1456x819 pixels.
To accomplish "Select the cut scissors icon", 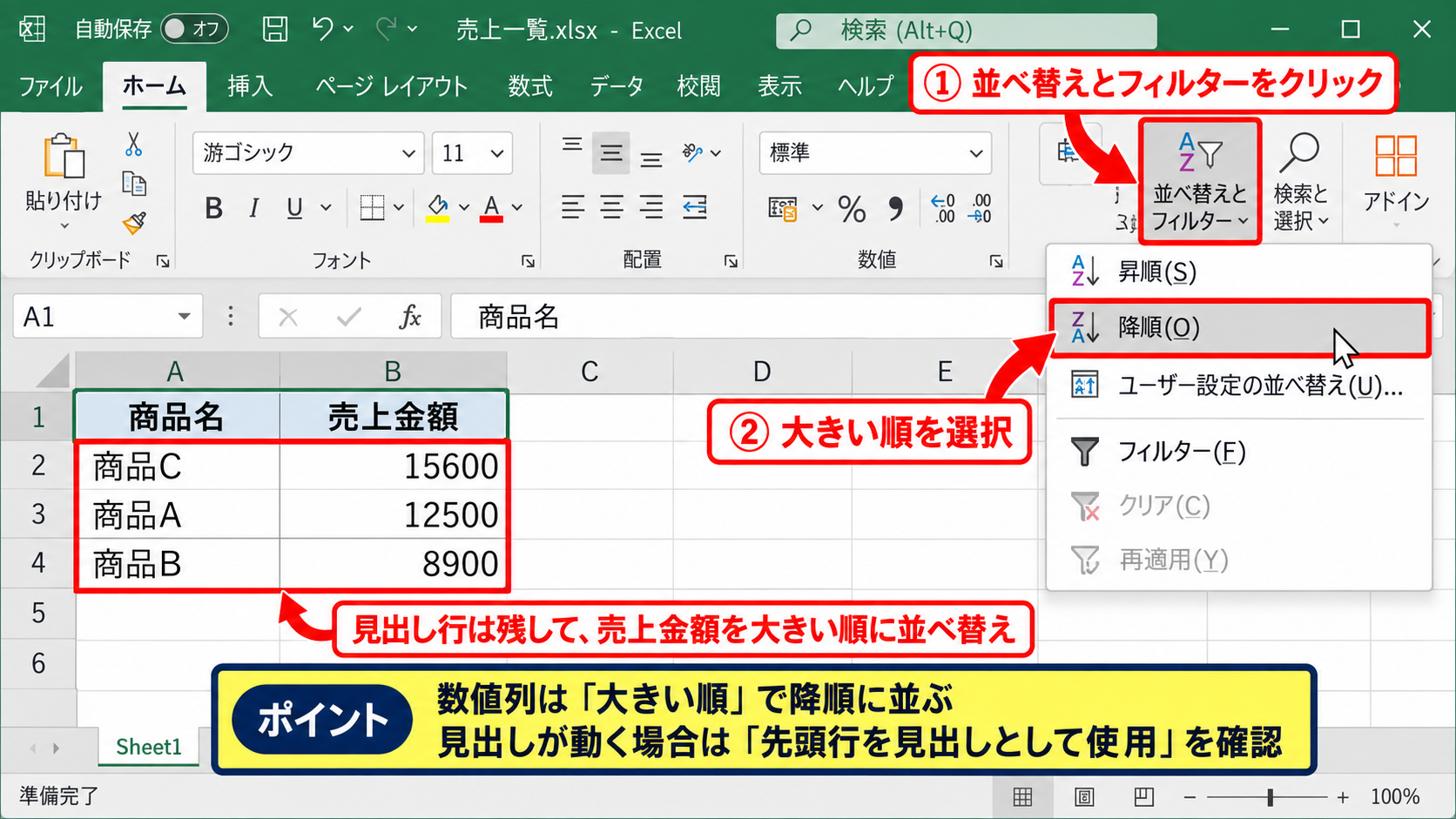I will pos(133,144).
